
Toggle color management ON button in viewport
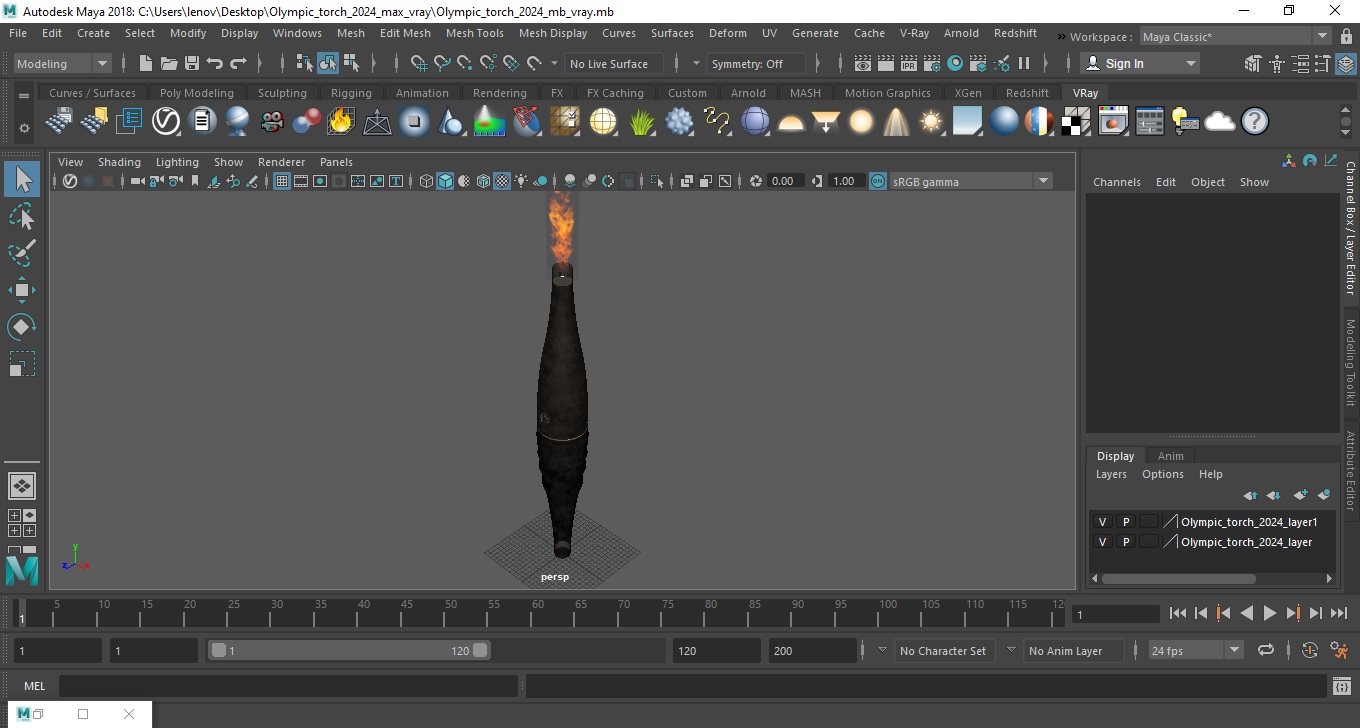[x=877, y=181]
